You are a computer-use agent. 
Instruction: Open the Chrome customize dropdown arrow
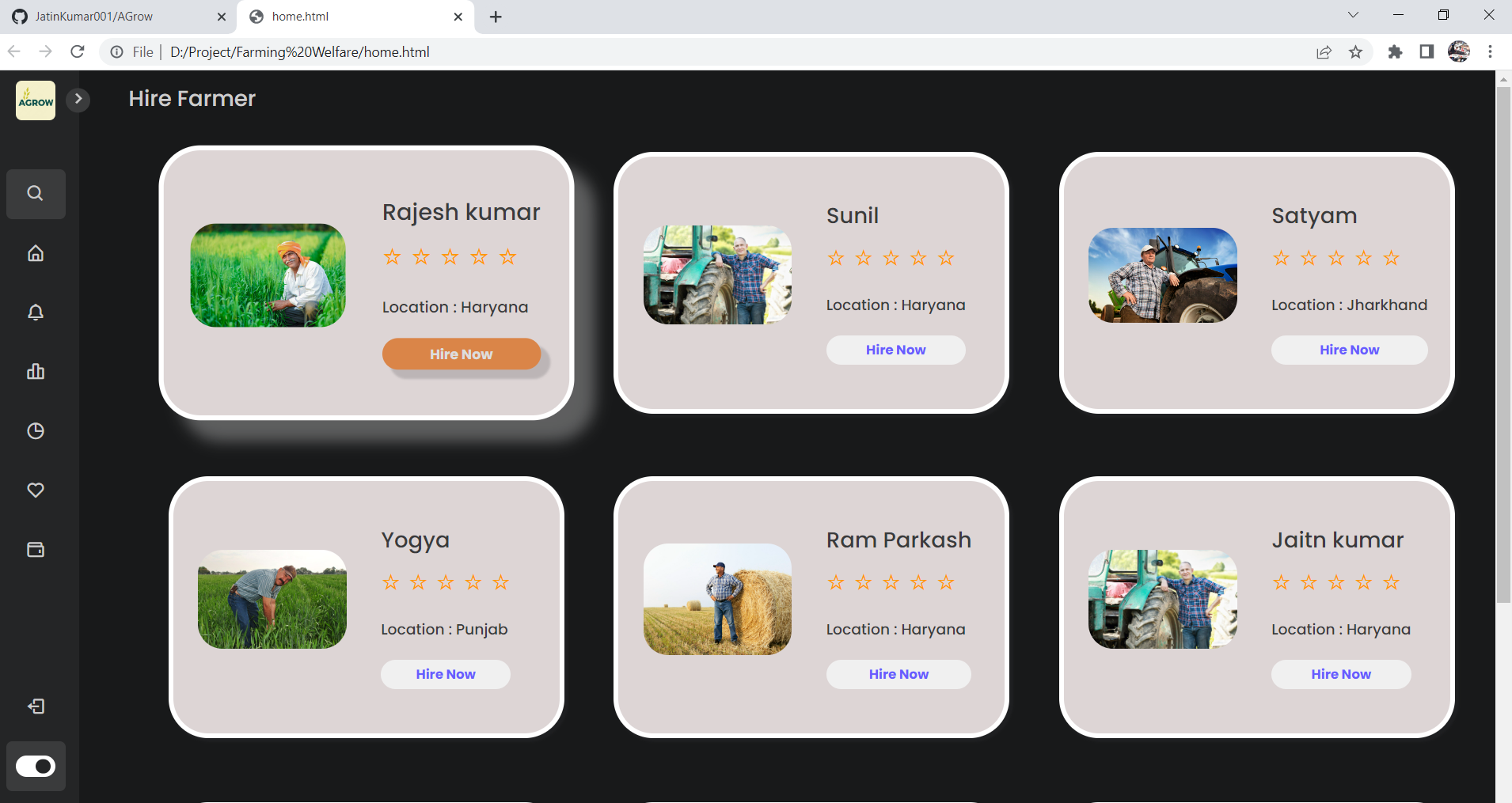pyautogui.click(x=1353, y=14)
